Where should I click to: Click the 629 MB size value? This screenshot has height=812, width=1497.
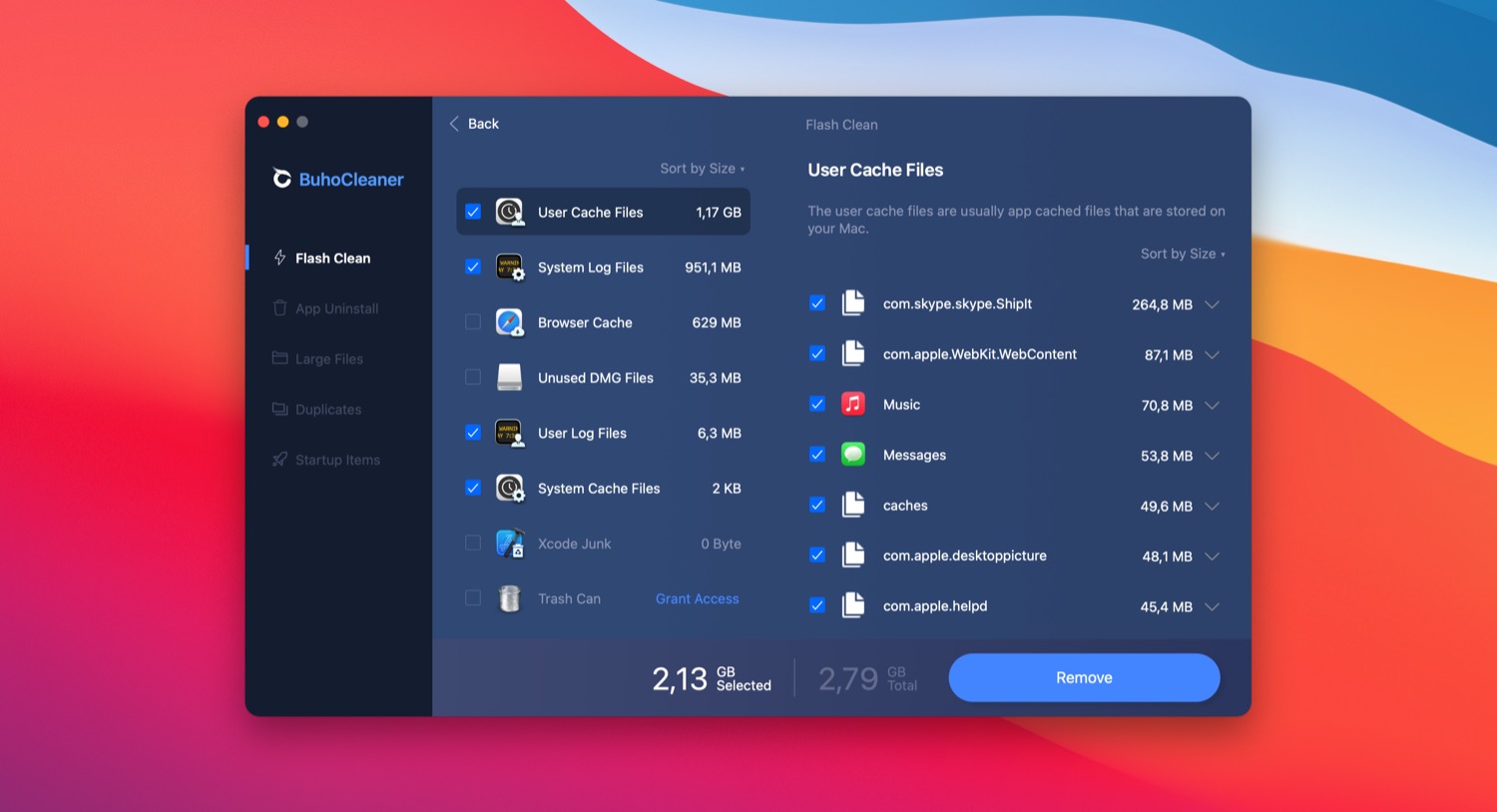(x=717, y=323)
